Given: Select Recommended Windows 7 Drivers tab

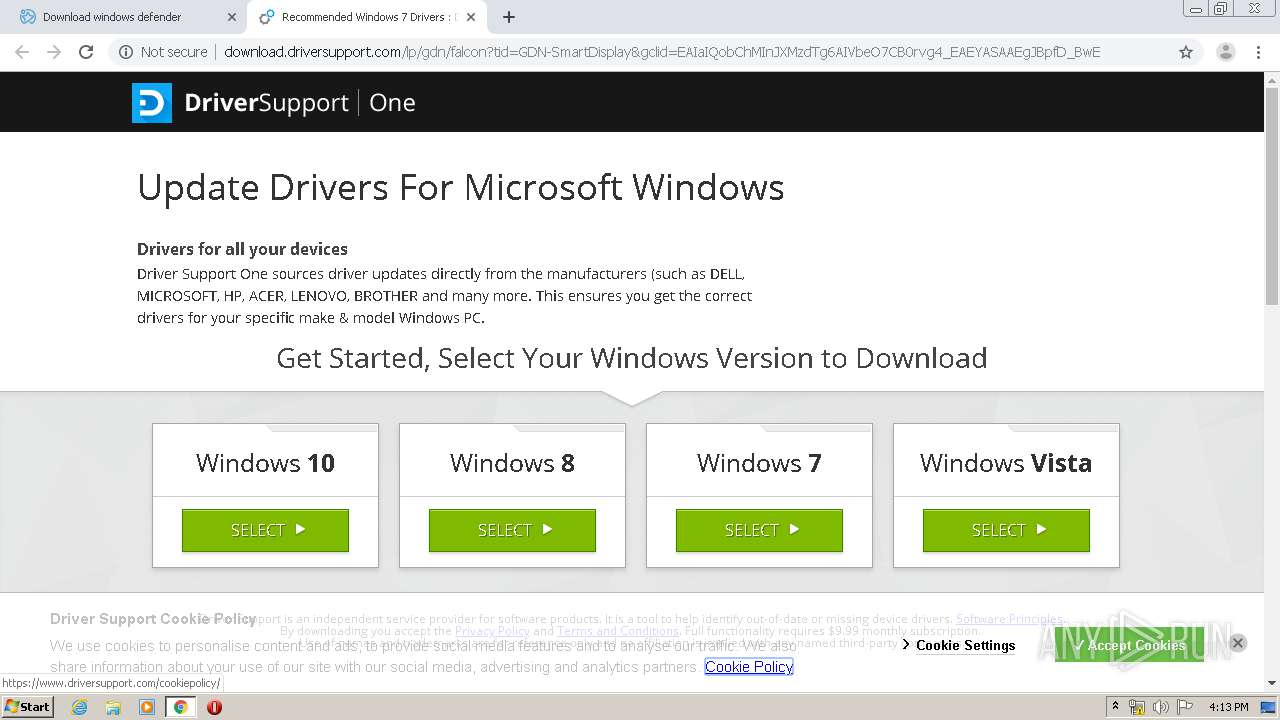Looking at the screenshot, I should 367,17.
